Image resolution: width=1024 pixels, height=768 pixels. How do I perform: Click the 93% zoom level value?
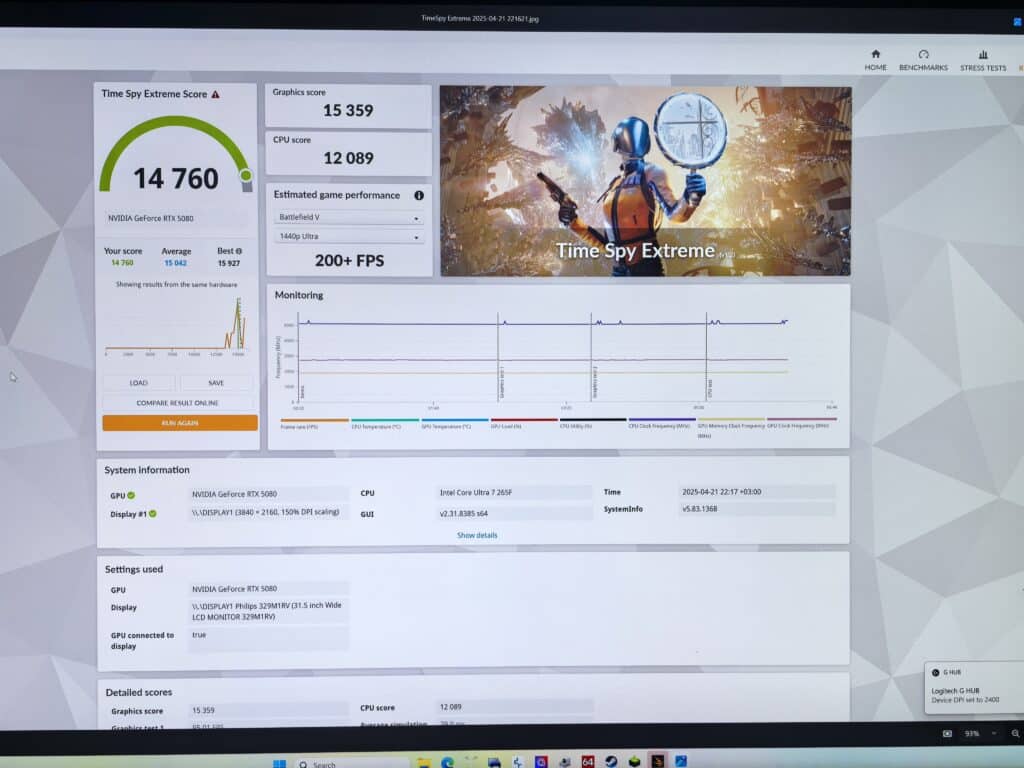pyautogui.click(x=972, y=733)
